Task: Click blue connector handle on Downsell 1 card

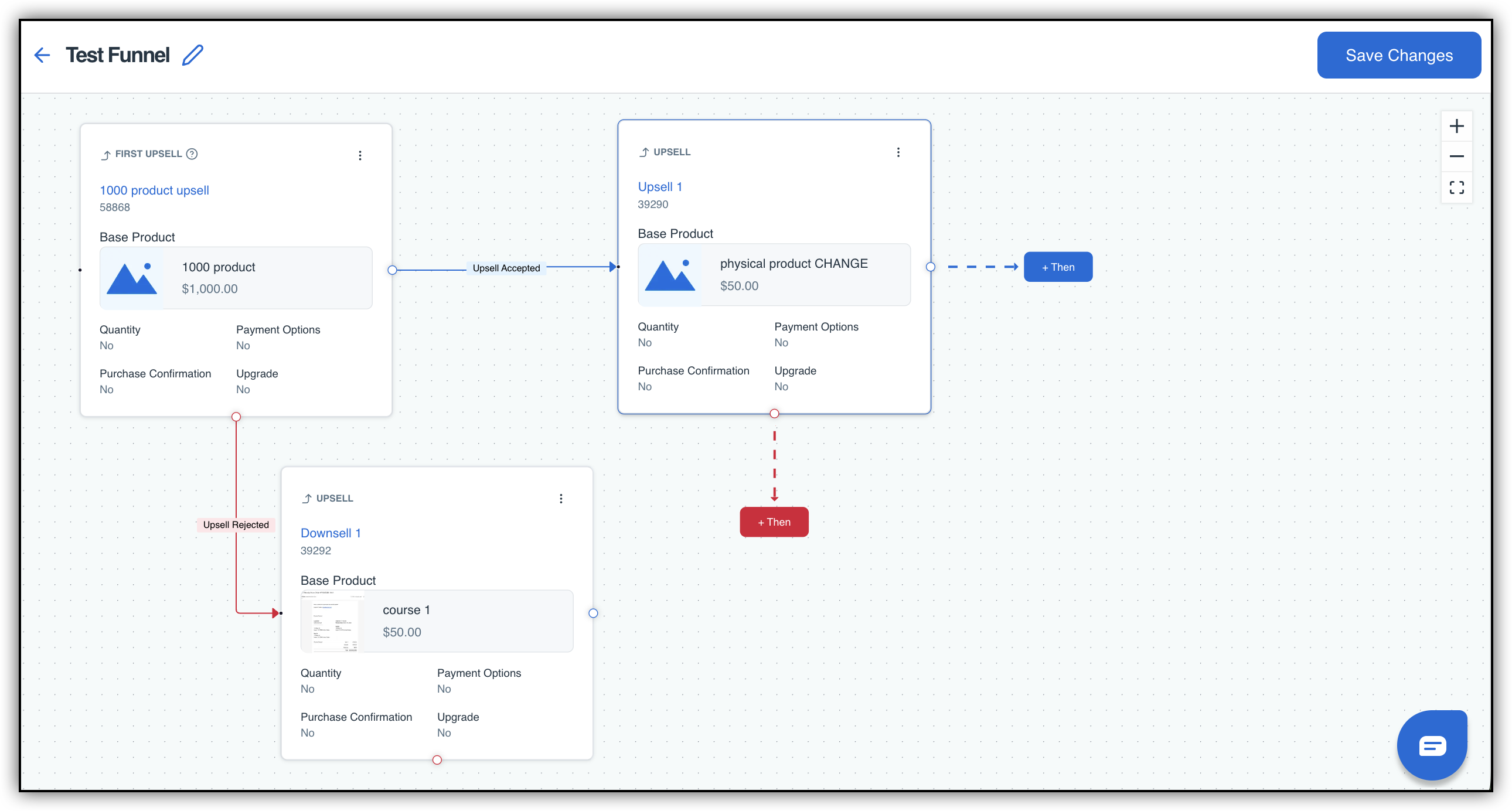Action: point(594,614)
